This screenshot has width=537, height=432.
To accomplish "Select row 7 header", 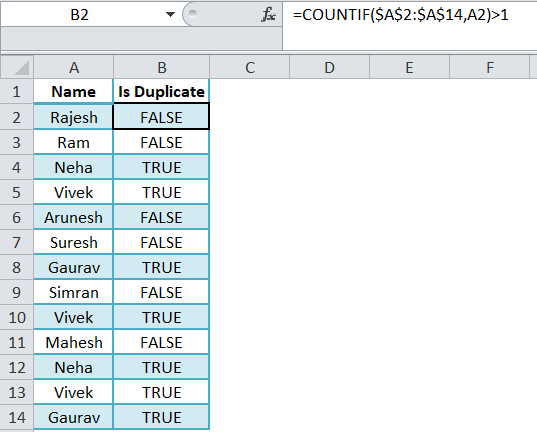I will (x=16, y=242).
